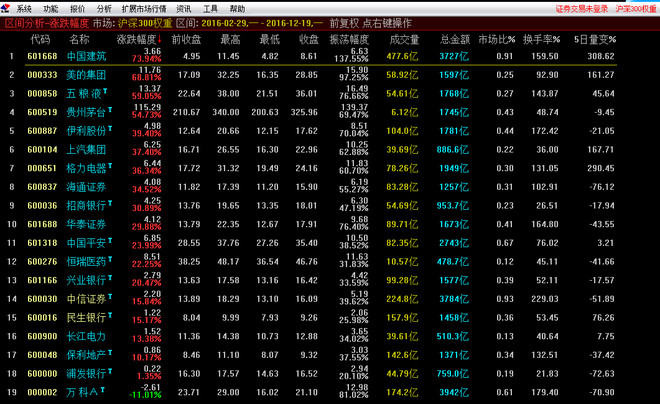Open the 报价 menu
This screenshot has height=404, width=660.
[77, 9]
